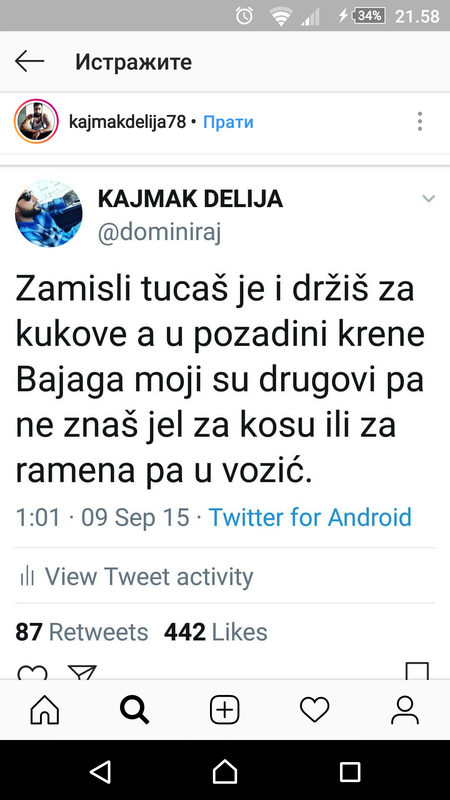Tap the Android home navigation button
This screenshot has height=800, width=450.
tap(225, 771)
